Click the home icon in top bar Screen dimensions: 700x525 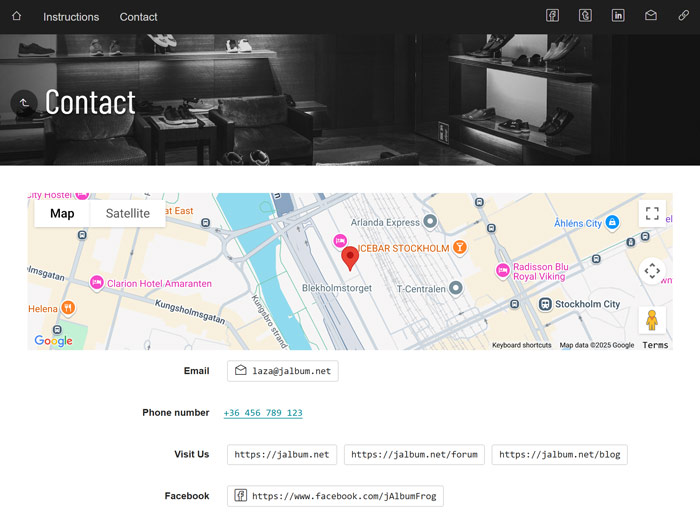(x=16, y=16)
